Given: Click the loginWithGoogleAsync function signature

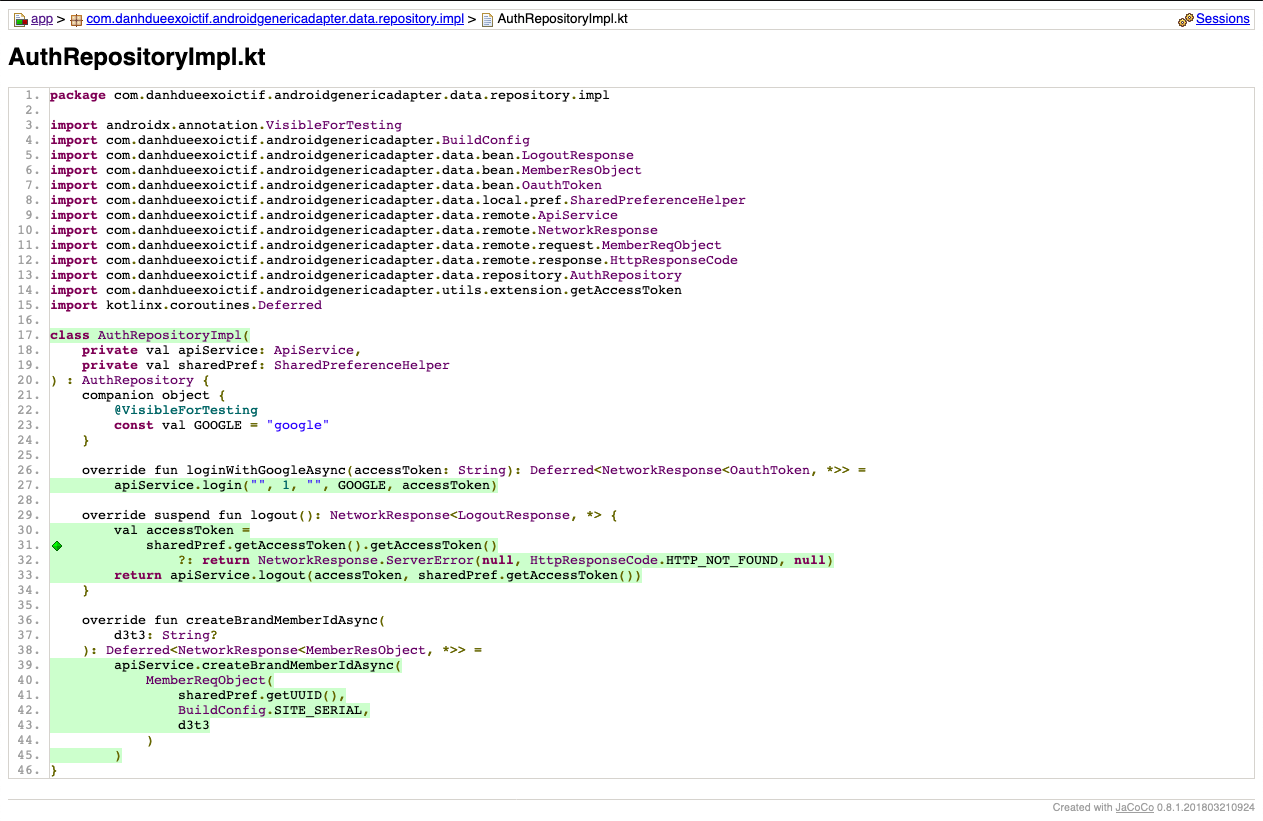Looking at the screenshot, I should (474, 471).
